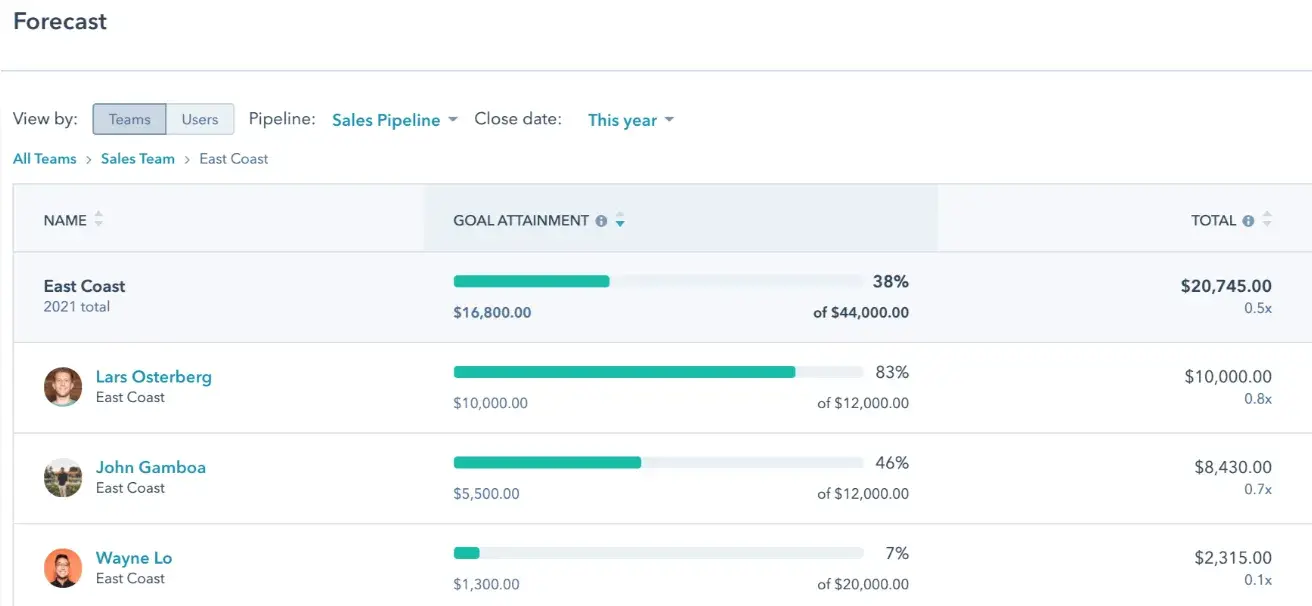Sort by the Name column arrows
Image resolution: width=1312 pixels, height=606 pixels.
[x=99, y=220]
